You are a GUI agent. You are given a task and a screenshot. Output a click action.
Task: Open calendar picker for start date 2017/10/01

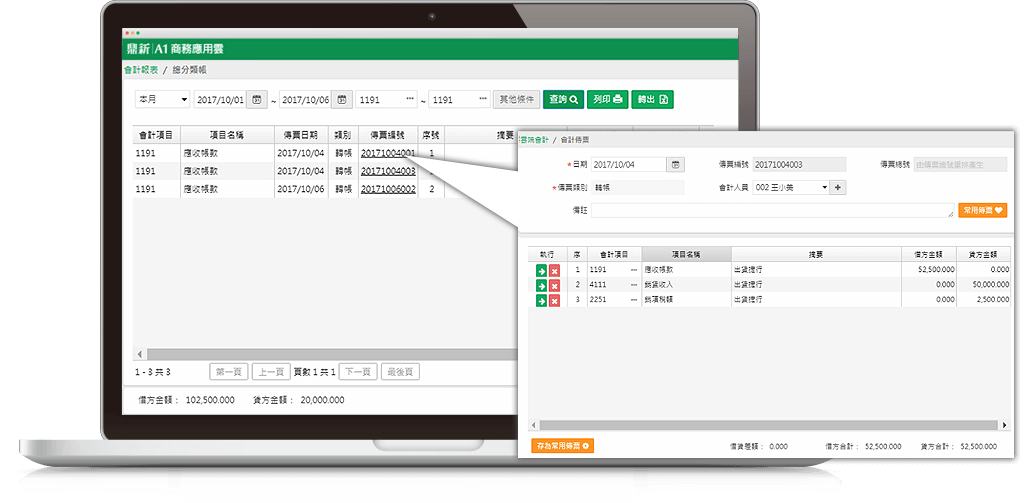click(256, 99)
